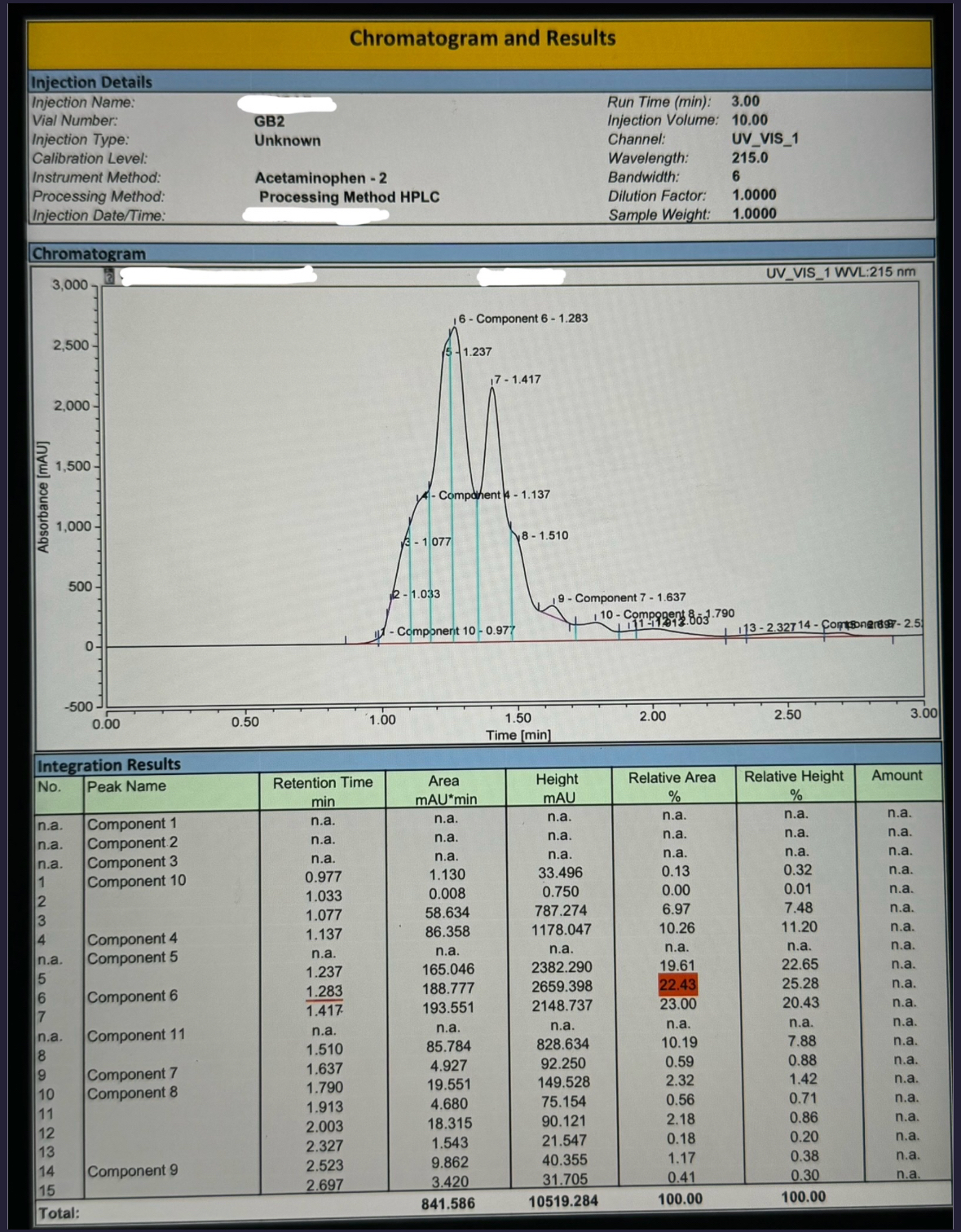Select the height value '1178.047'
Screen dimensions: 961x1232
click(561, 930)
